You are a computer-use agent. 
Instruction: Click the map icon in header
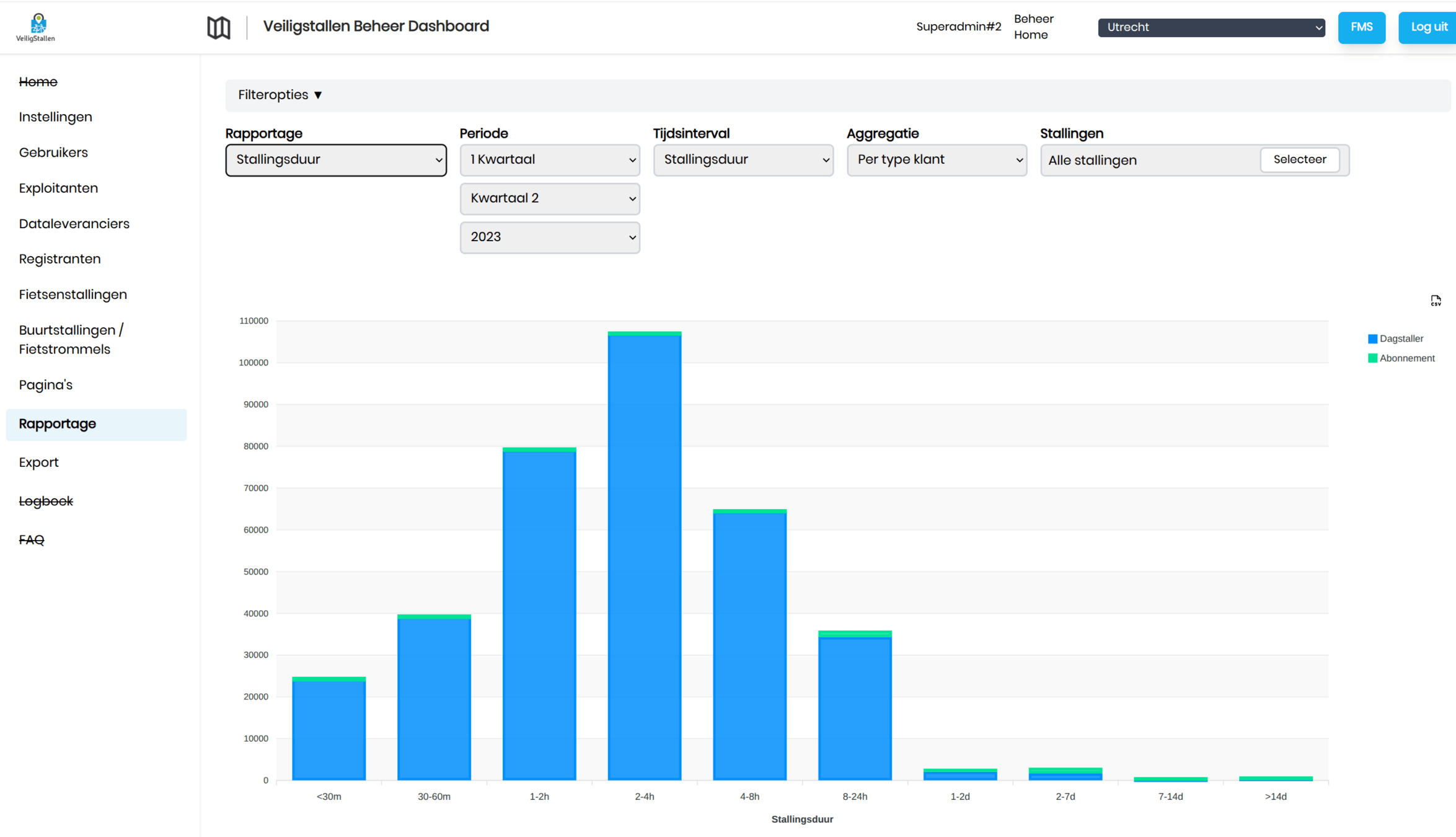click(x=218, y=27)
